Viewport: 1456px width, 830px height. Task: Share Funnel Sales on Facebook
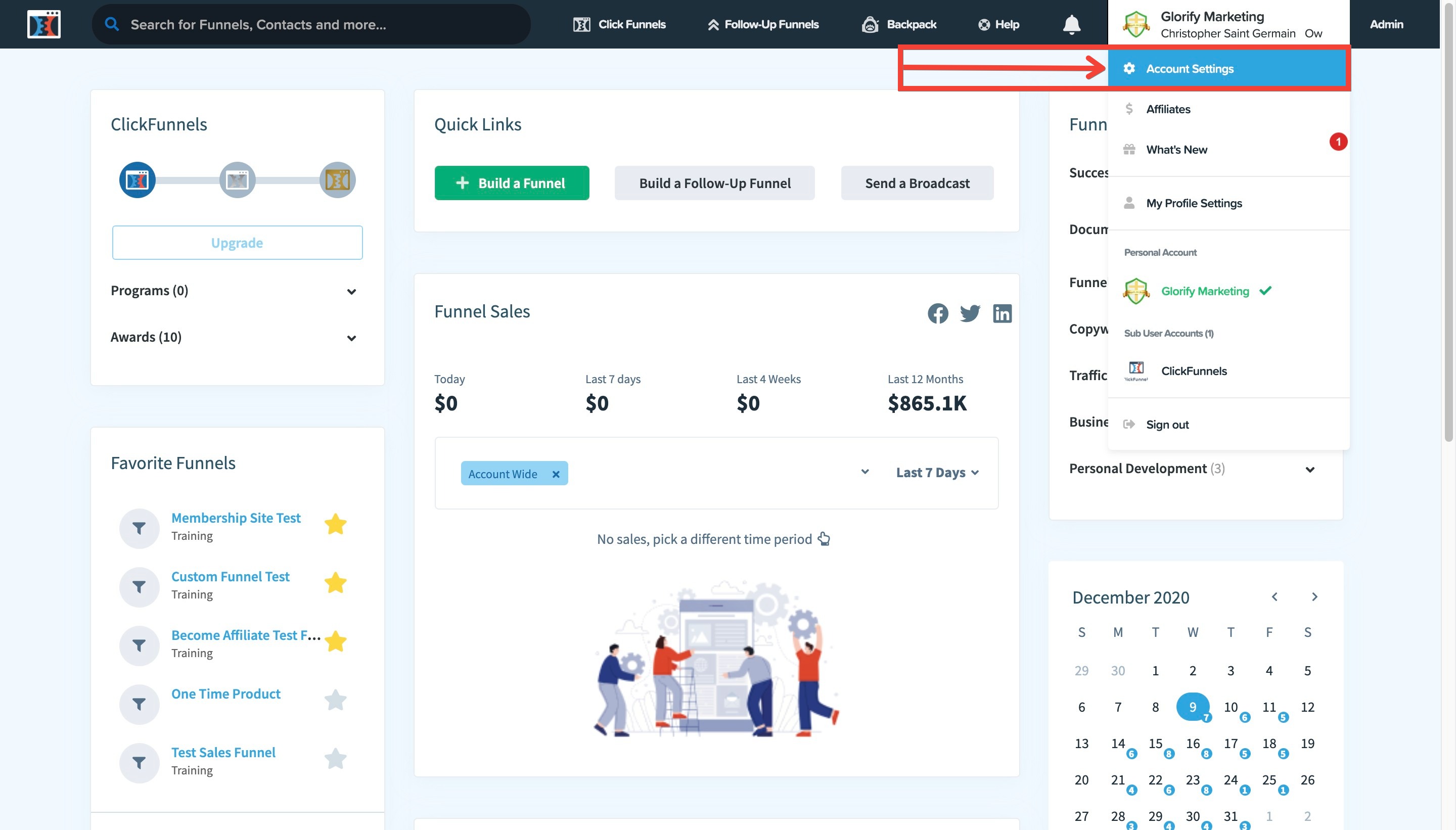pyautogui.click(x=937, y=312)
